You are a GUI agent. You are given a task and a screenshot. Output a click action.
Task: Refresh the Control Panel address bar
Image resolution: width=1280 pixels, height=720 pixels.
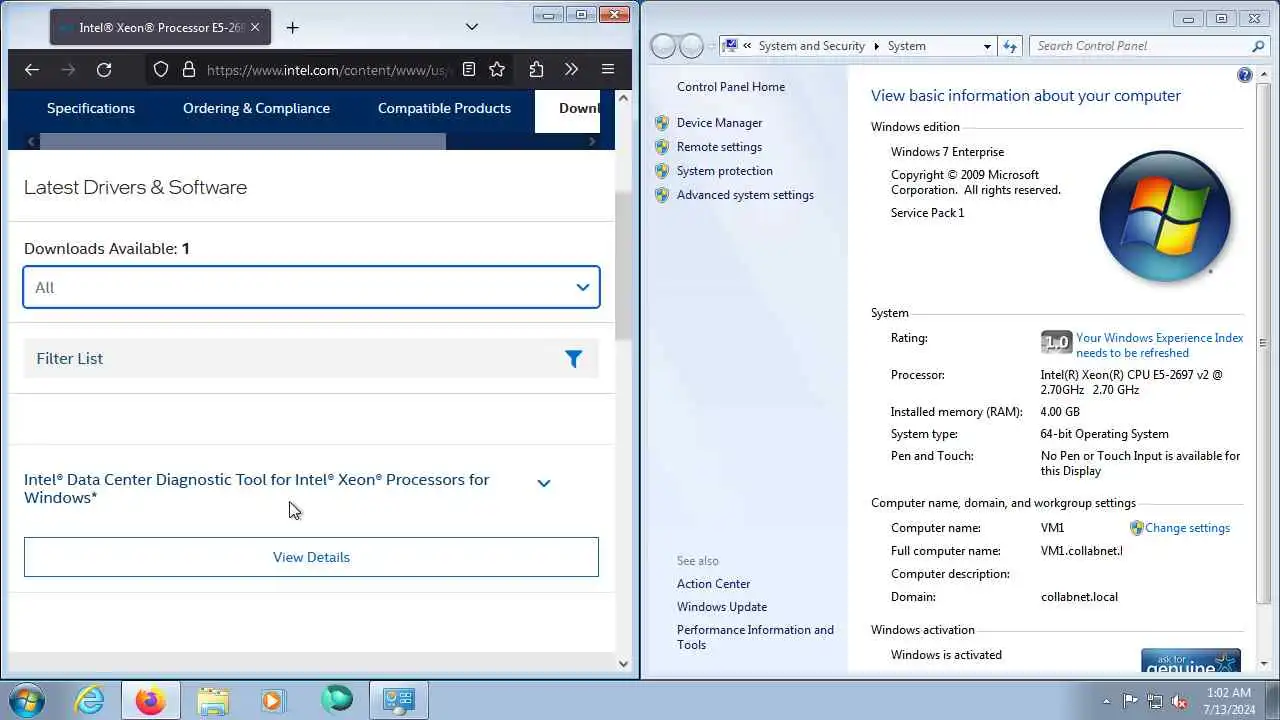tap(1010, 46)
